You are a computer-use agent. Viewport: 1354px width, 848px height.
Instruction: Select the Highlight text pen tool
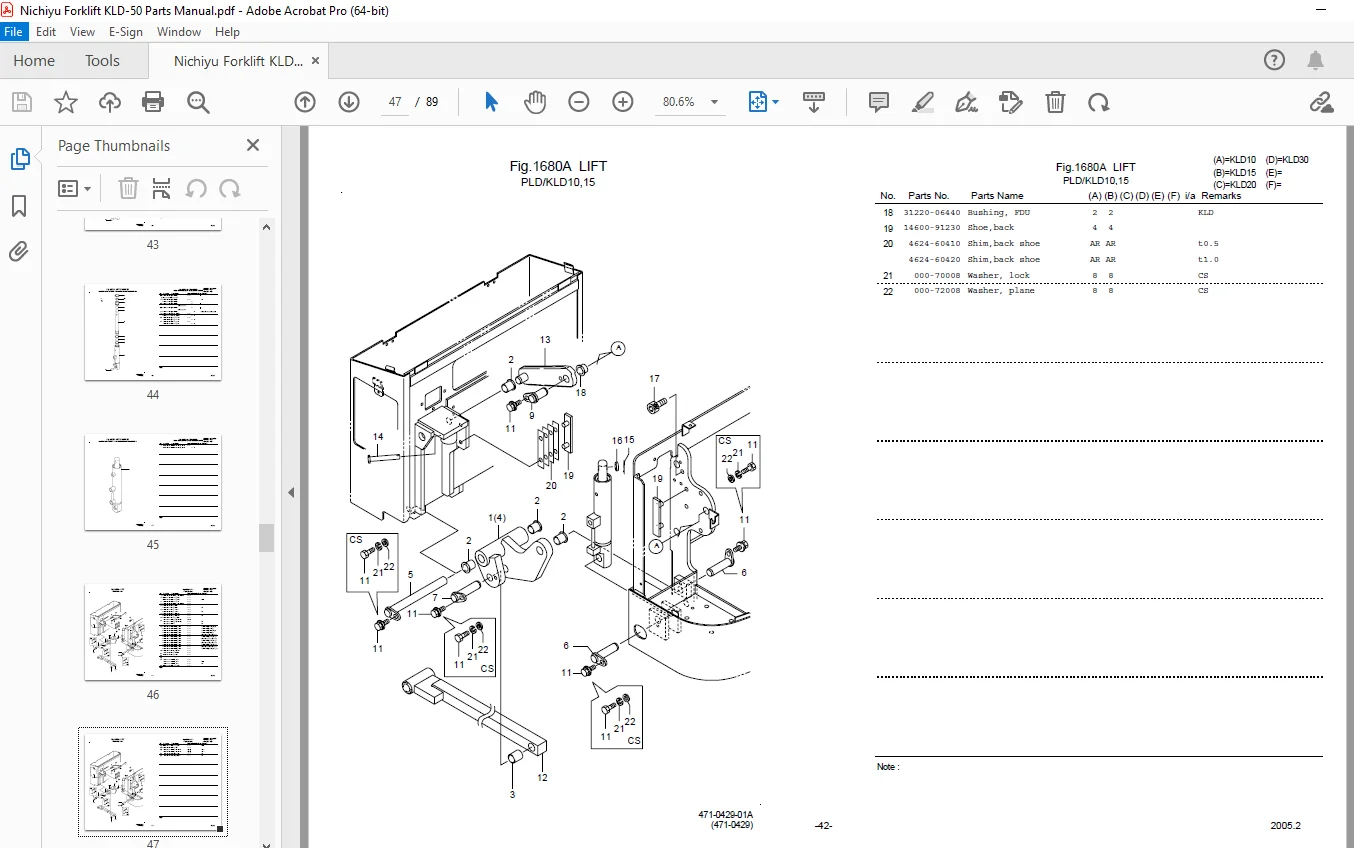click(923, 102)
